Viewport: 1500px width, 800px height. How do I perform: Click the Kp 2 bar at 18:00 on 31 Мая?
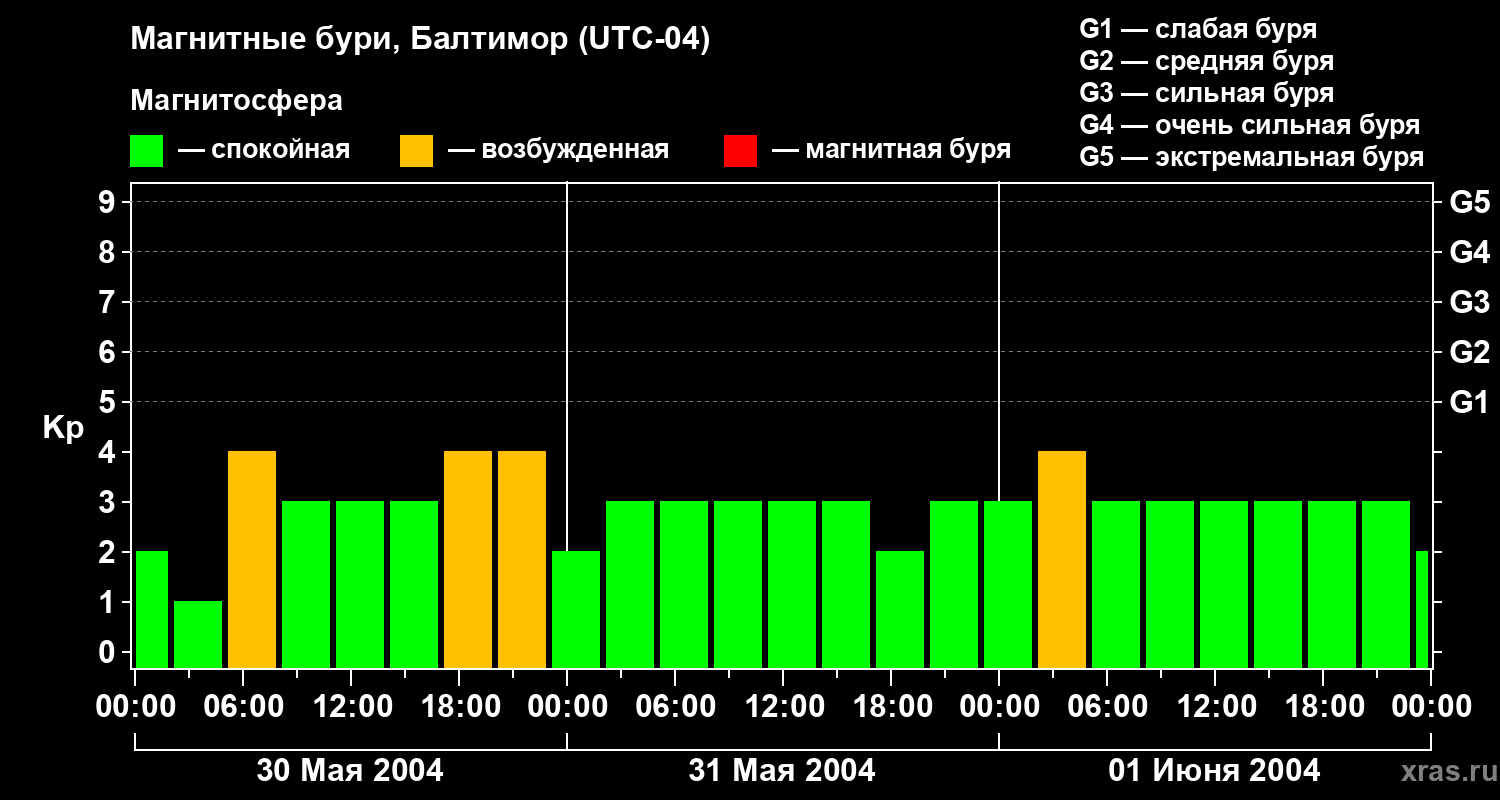click(900, 609)
